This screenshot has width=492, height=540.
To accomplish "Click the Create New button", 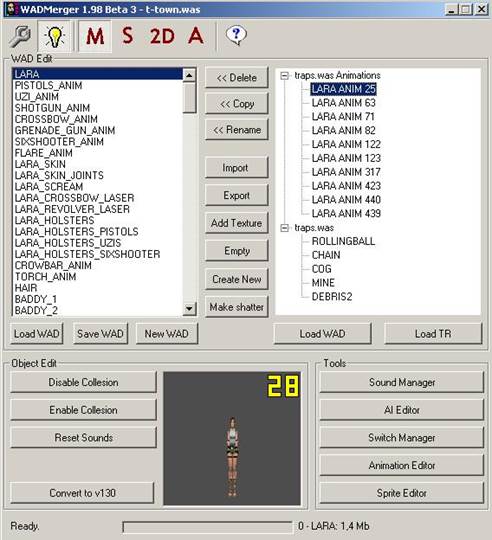I will coord(237,279).
